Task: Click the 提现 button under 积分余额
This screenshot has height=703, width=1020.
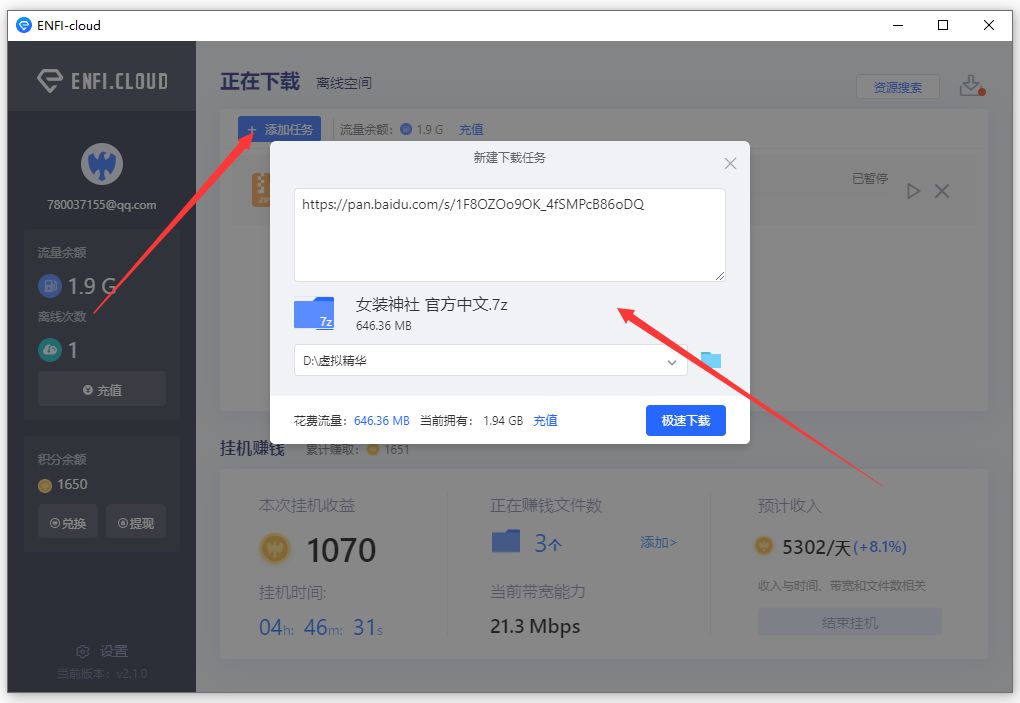Action: point(136,522)
